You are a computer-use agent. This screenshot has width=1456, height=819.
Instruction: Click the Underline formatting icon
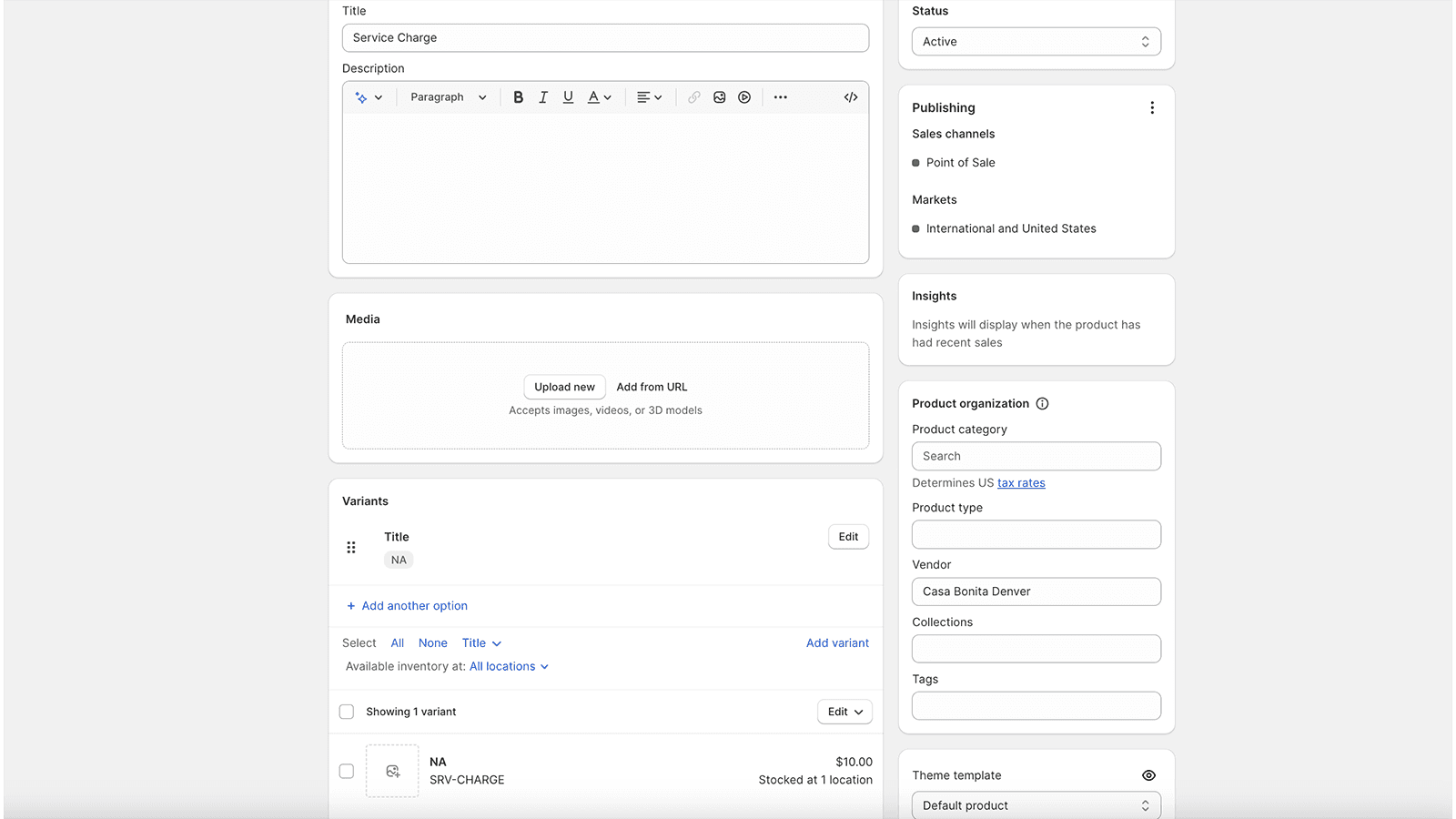click(x=568, y=97)
